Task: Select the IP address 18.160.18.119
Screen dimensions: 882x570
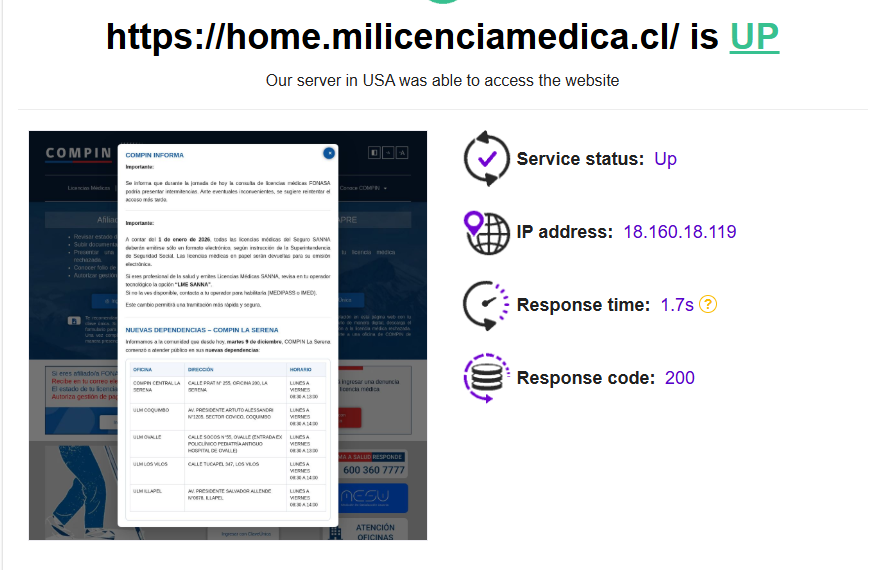Action: coord(680,232)
